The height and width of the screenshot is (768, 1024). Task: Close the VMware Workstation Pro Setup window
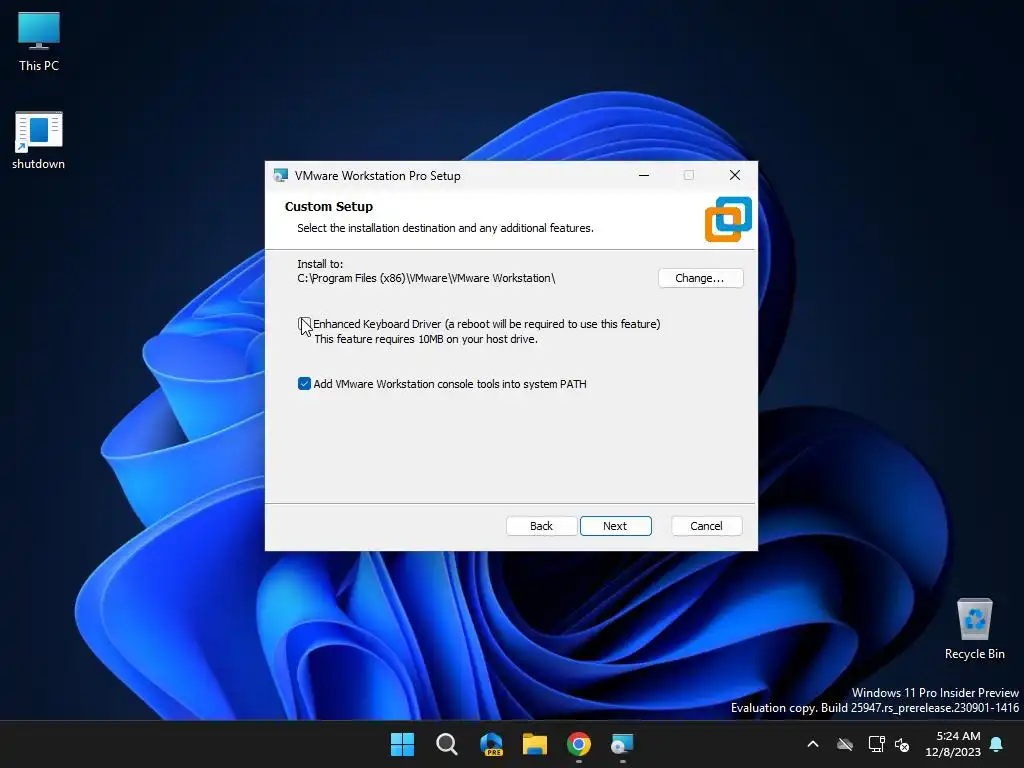point(735,175)
